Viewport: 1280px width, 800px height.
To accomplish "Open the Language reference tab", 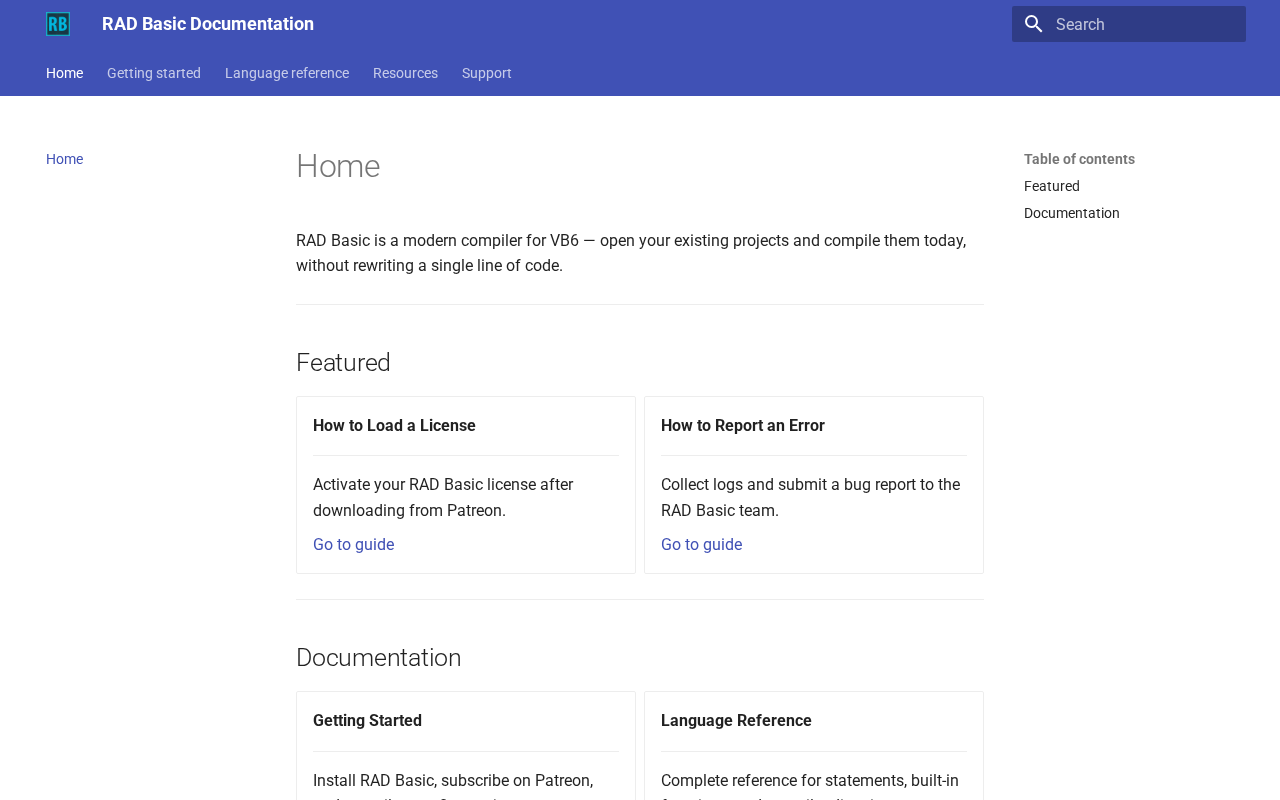I will point(287,73).
